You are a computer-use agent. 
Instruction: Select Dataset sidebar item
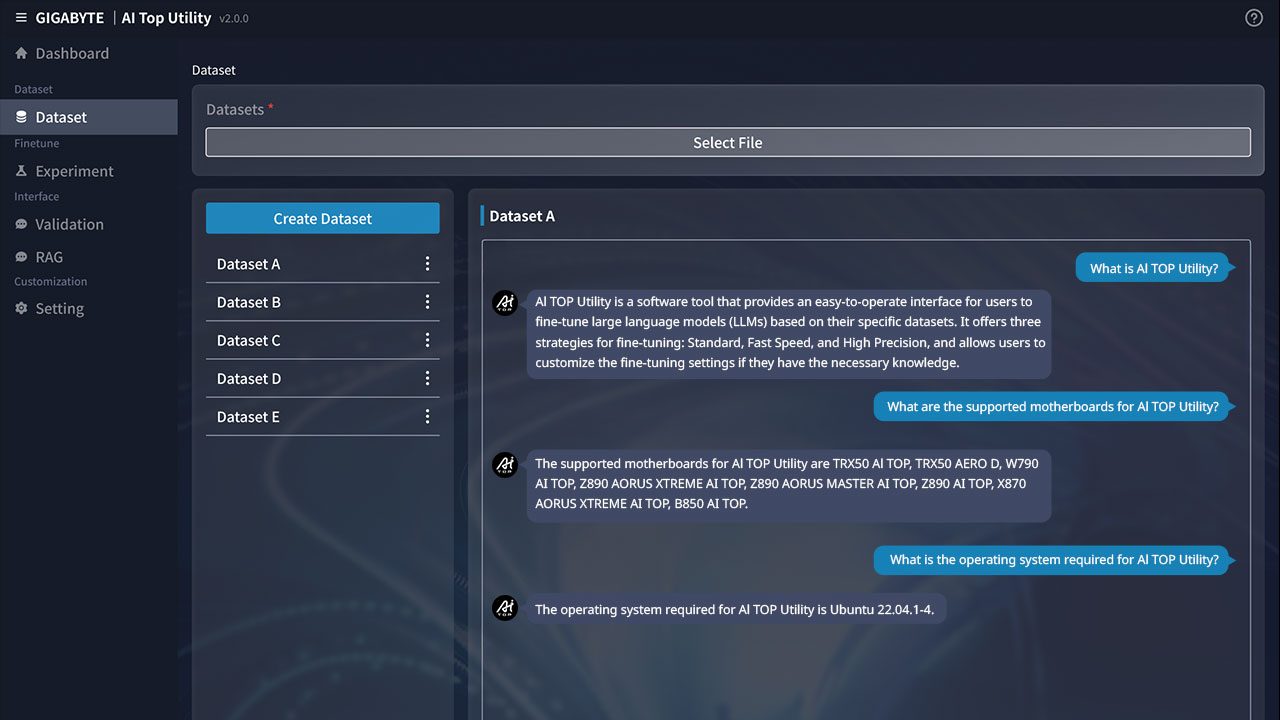point(89,117)
